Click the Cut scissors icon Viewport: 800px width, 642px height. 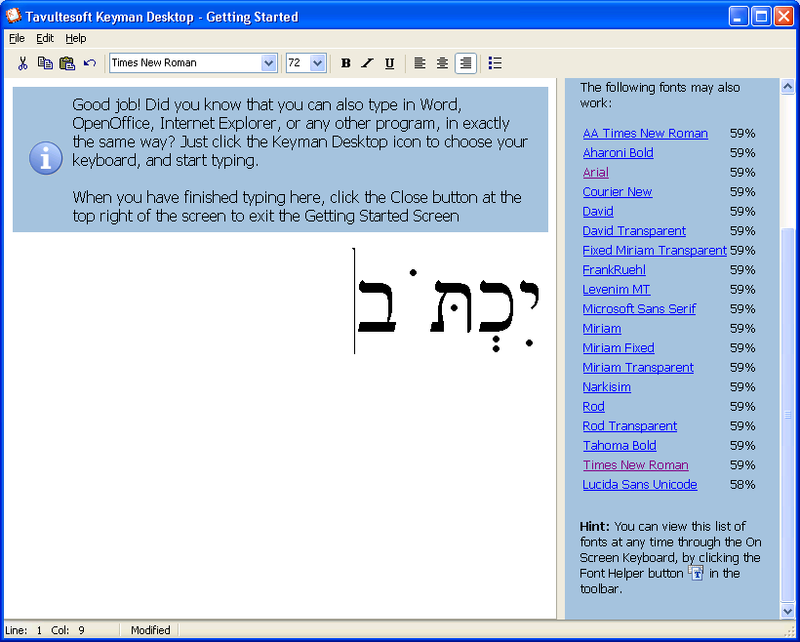[22, 63]
